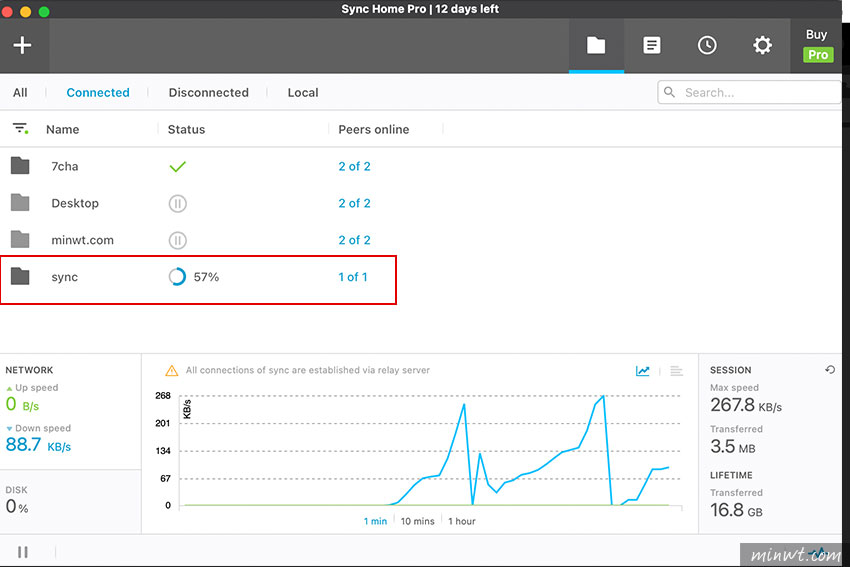Select the Desktop folder name
The height and width of the screenshot is (567, 850).
pos(75,203)
